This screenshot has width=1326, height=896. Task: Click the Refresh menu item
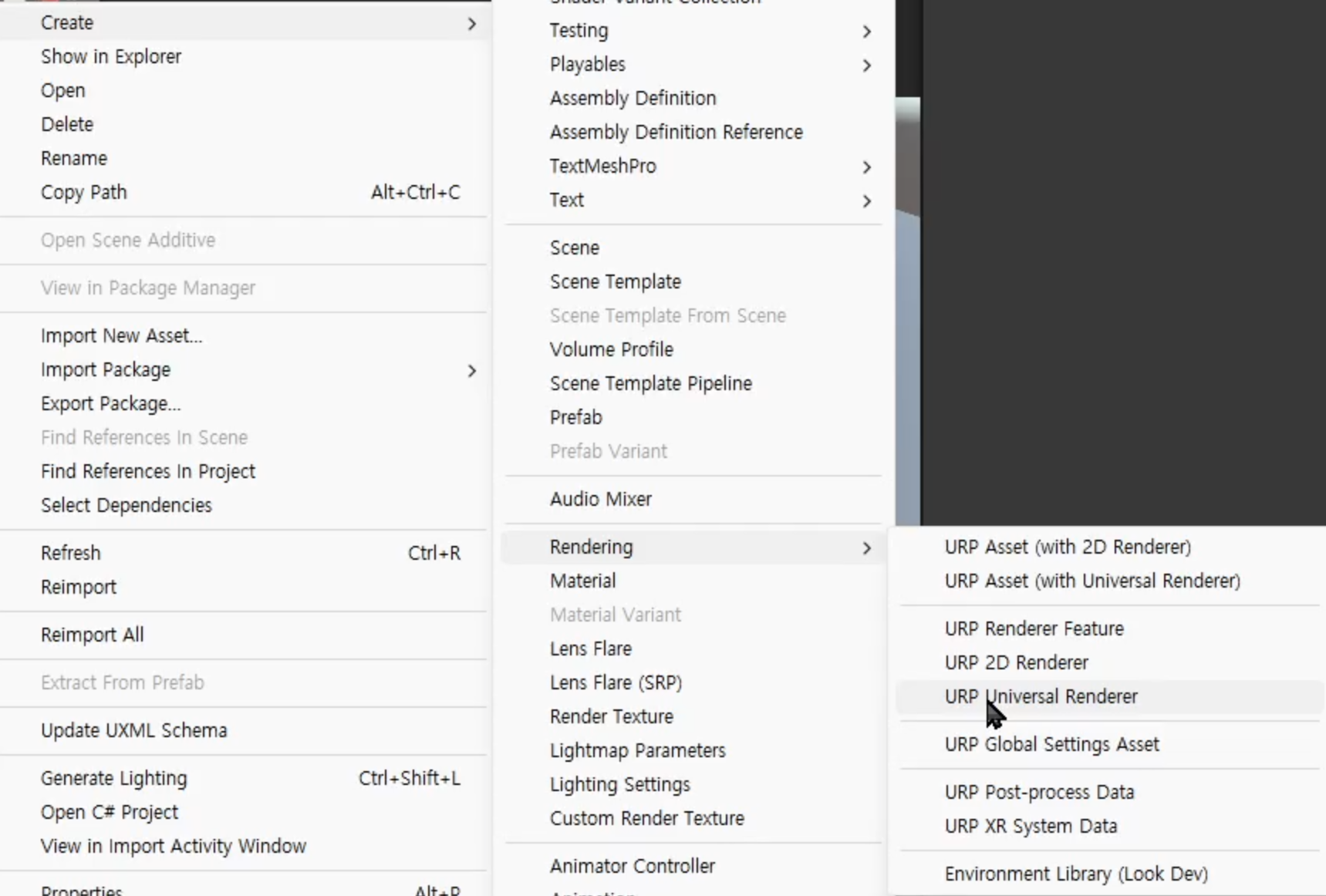click(245, 554)
